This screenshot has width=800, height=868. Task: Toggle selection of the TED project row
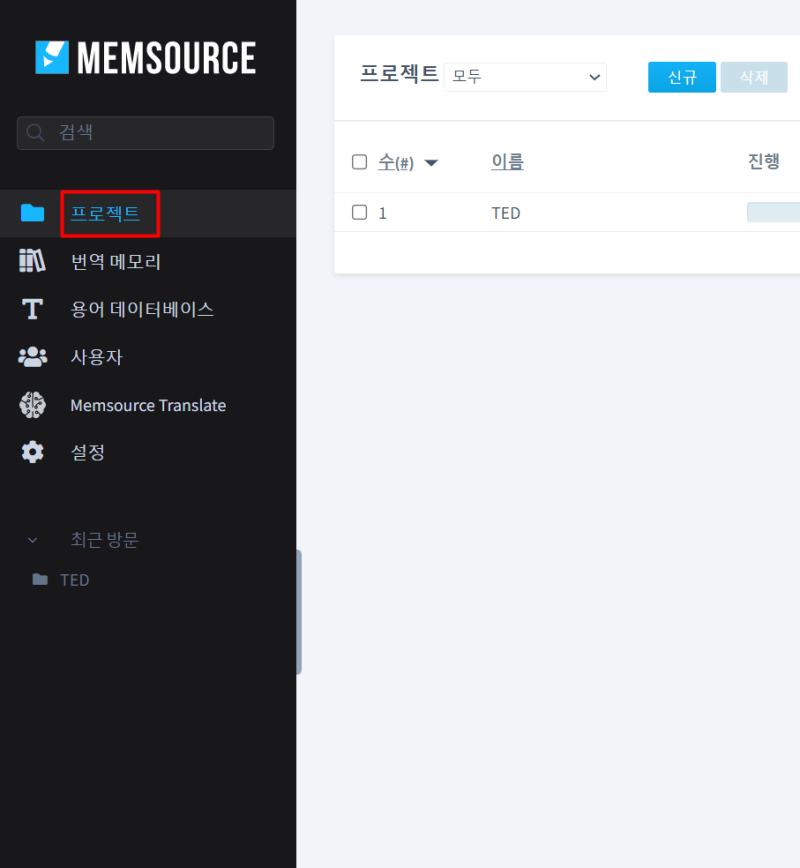(x=359, y=212)
